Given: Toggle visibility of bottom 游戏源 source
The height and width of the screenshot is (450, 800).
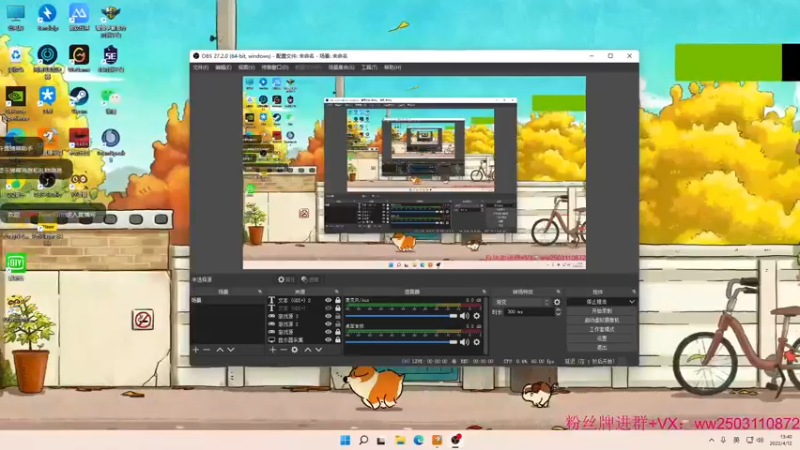Looking at the screenshot, I should (x=329, y=332).
